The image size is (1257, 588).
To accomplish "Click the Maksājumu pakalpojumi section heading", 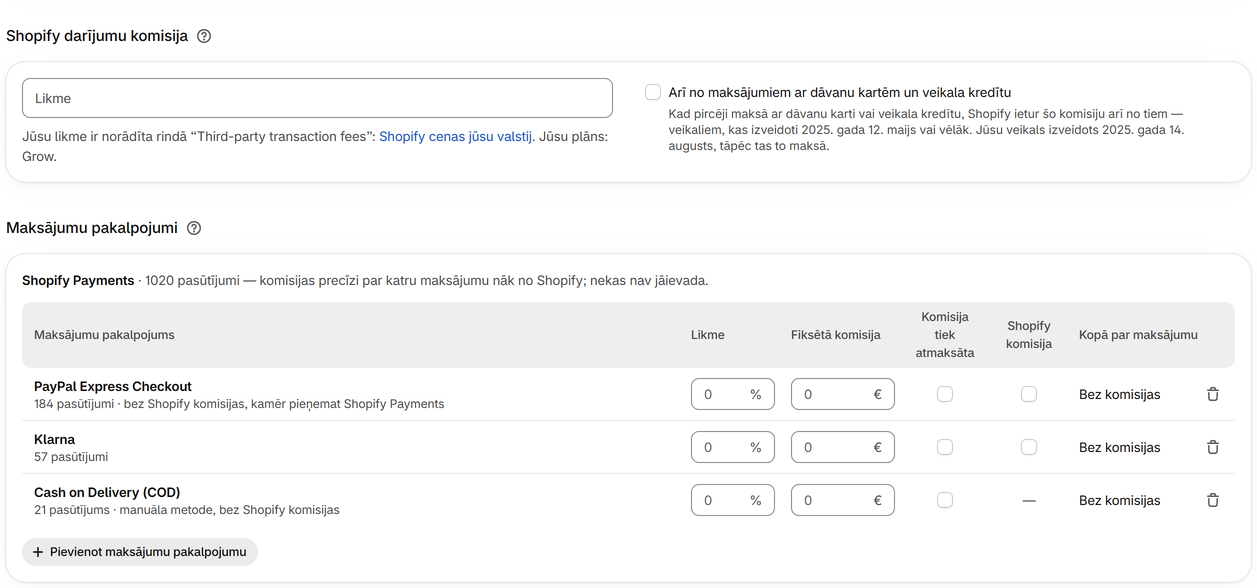I will coord(92,228).
